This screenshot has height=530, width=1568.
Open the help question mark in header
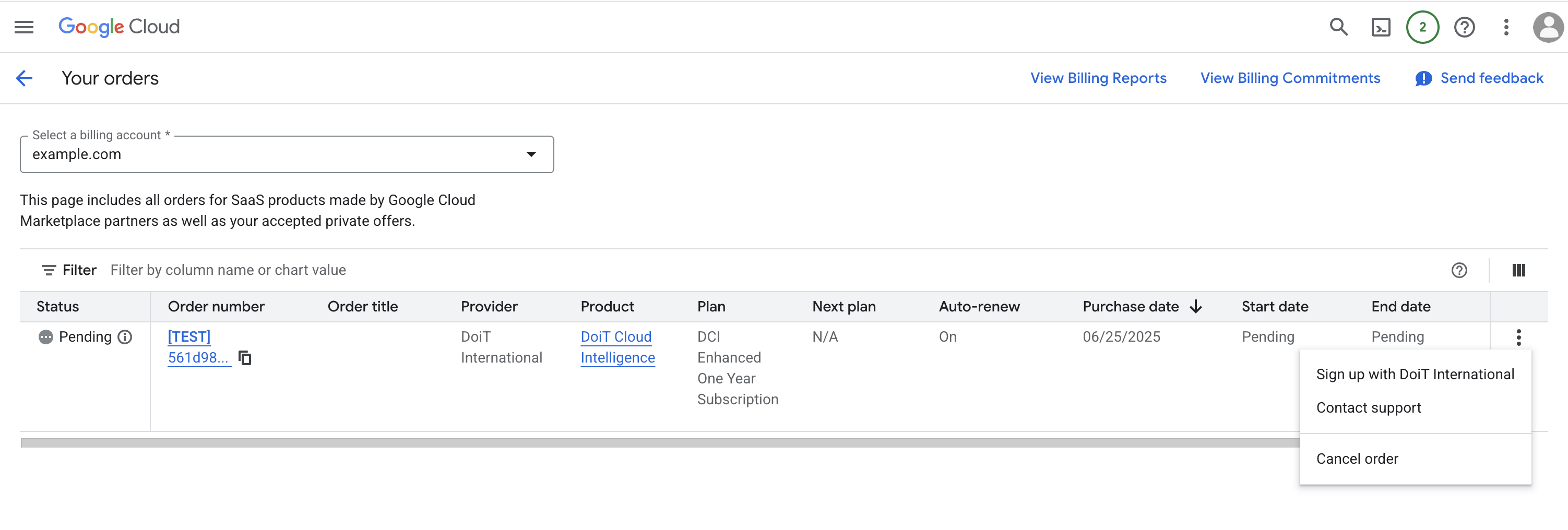pos(1464,27)
